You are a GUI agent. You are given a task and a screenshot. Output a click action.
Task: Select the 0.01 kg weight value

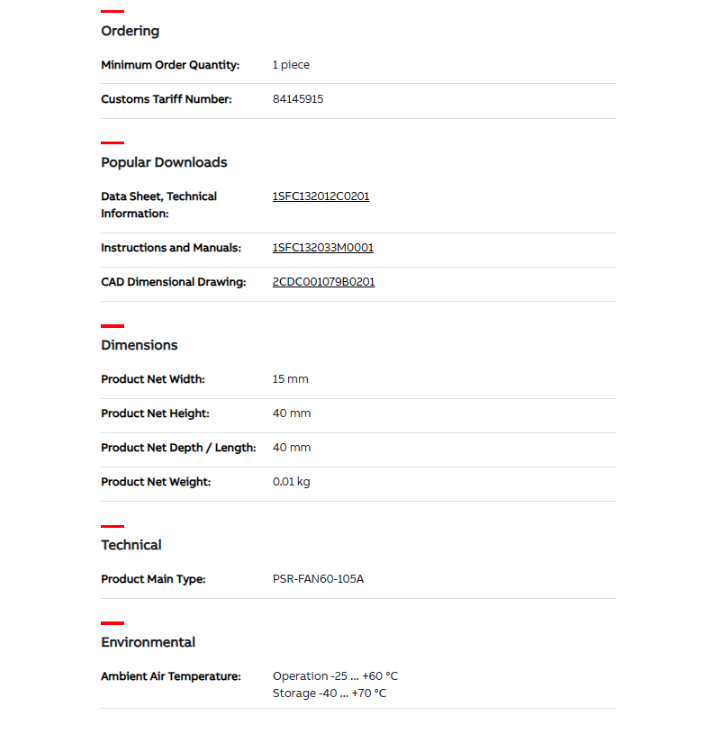[291, 482]
